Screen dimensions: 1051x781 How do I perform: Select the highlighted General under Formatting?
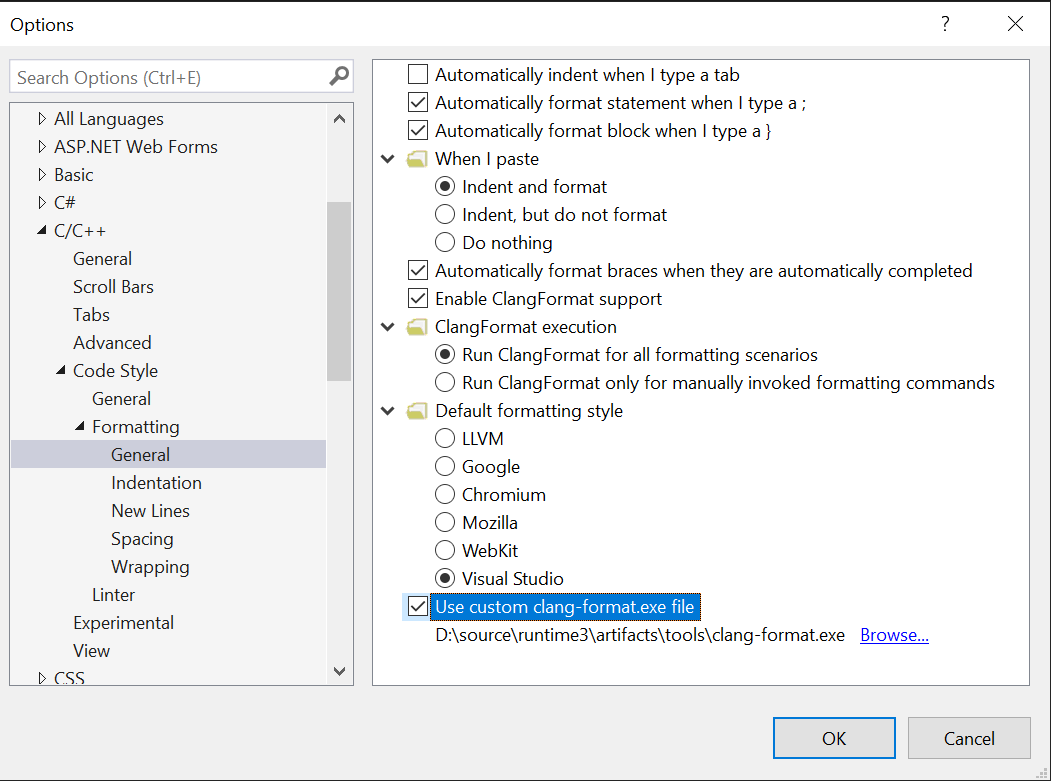pyautogui.click(x=168, y=455)
